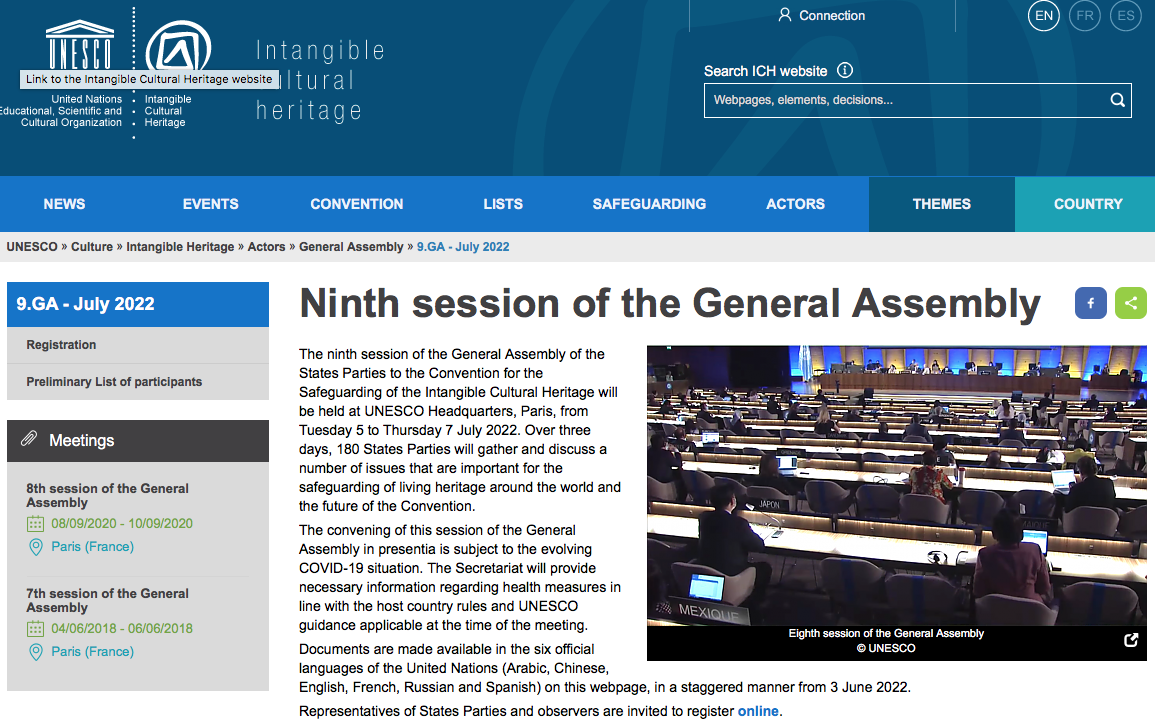Switch language to EN
1155x724 pixels.
tap(1044, 15)
